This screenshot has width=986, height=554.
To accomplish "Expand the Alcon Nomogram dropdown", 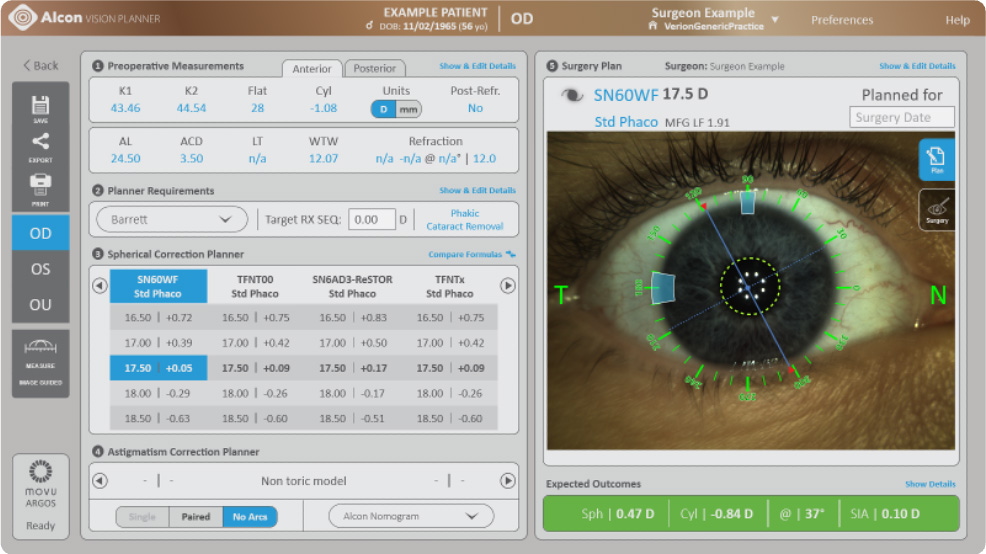I will coord(411,516).
